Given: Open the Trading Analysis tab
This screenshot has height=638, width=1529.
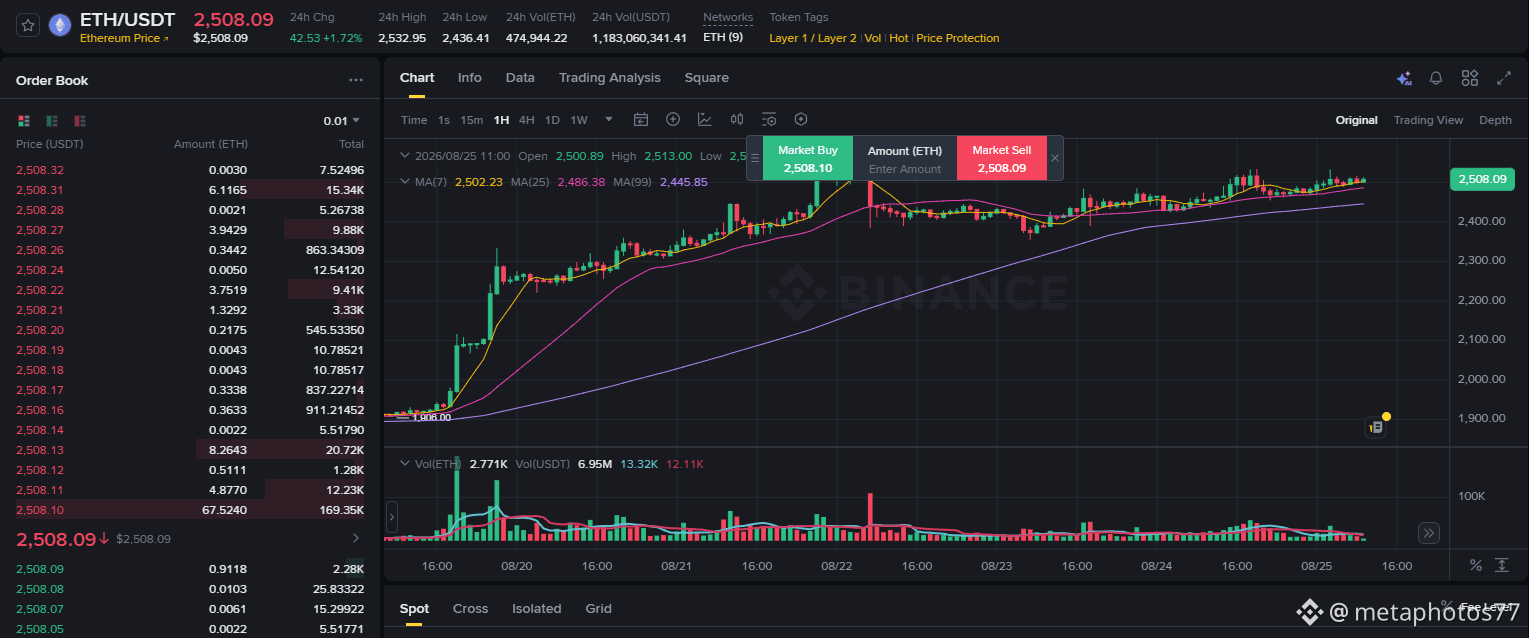Looking at the screenshot, I should [x=610, y=78].
